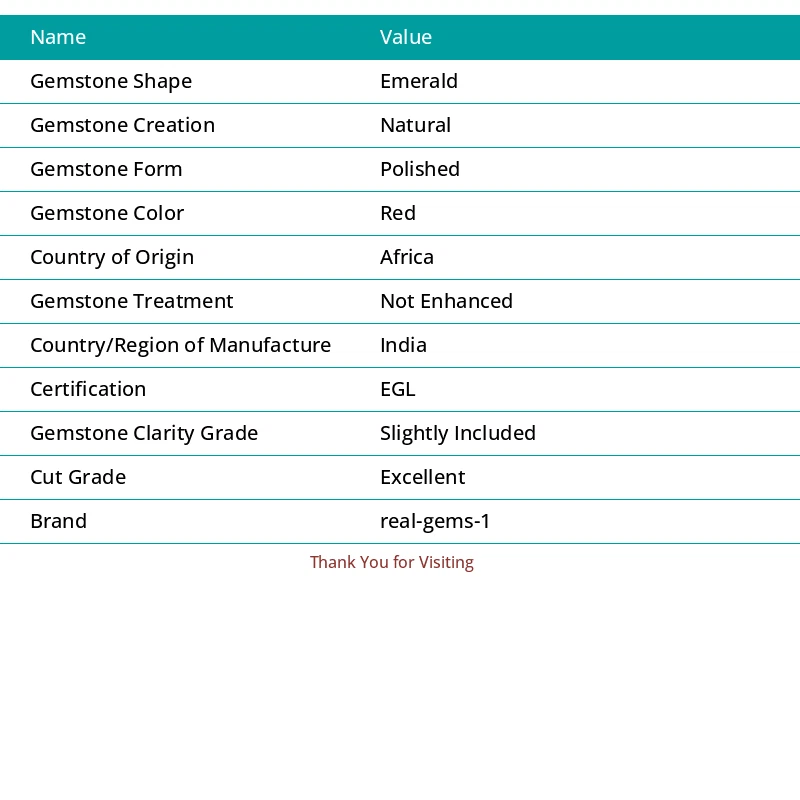The height and width of the screenshot is (800, 800).
Task: Click the Name column header
Action: 58,37
